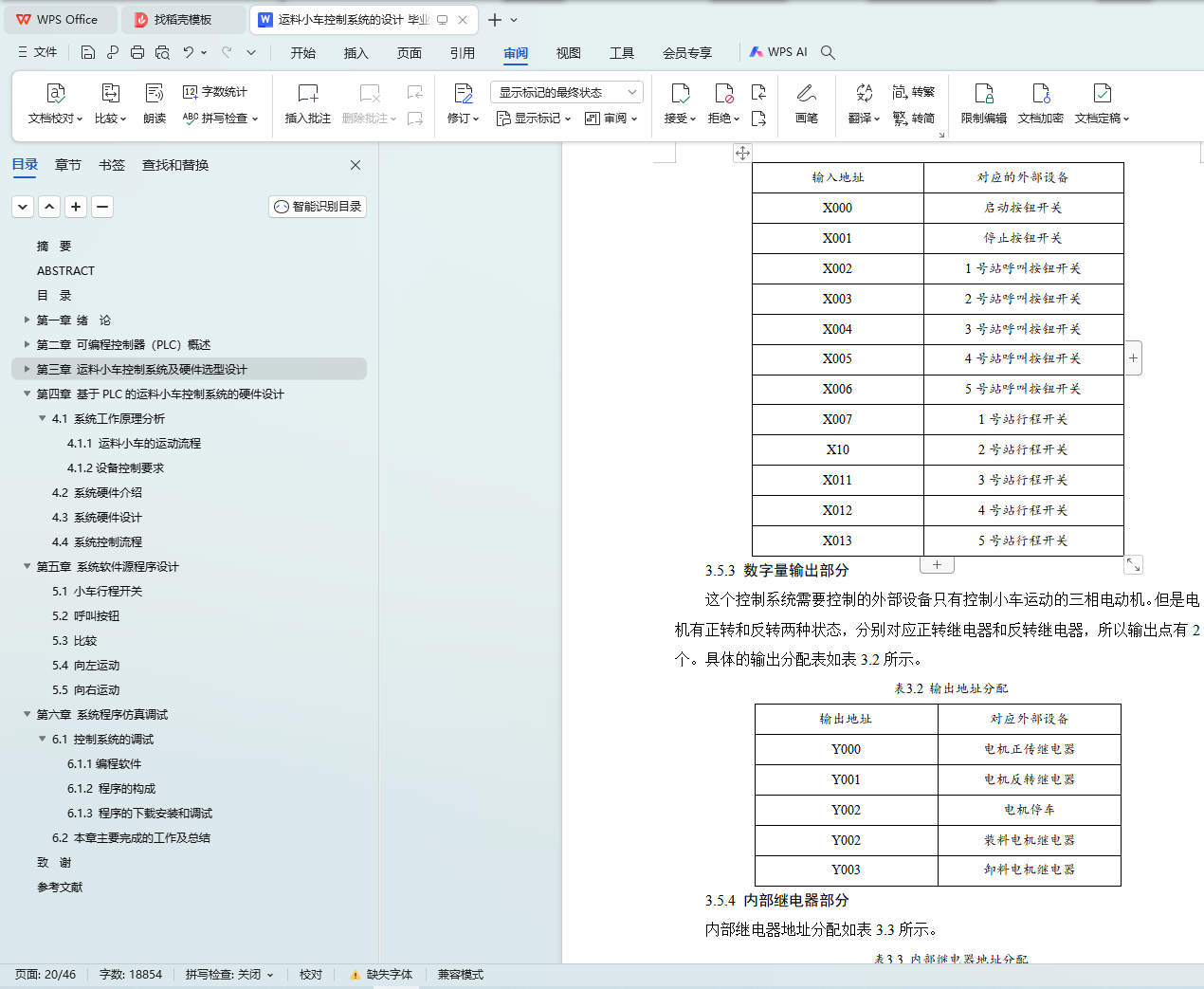Click 缺失字体 in status bar
Screen dimensions: 1204x989
382,975
